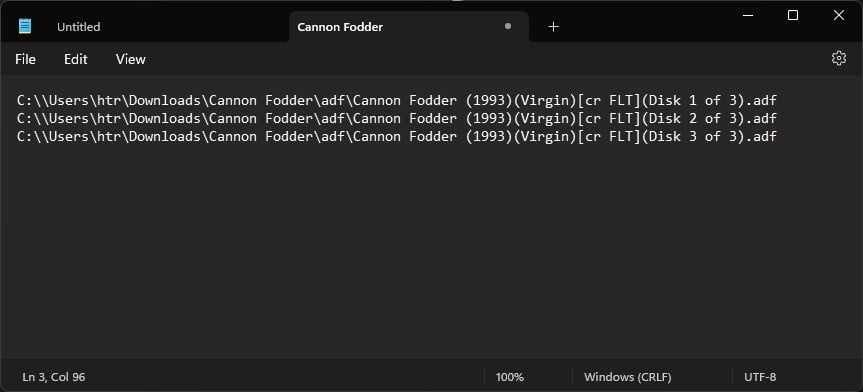Switch to the Untitled tab

pyautogui.click(x=79, y=27)
